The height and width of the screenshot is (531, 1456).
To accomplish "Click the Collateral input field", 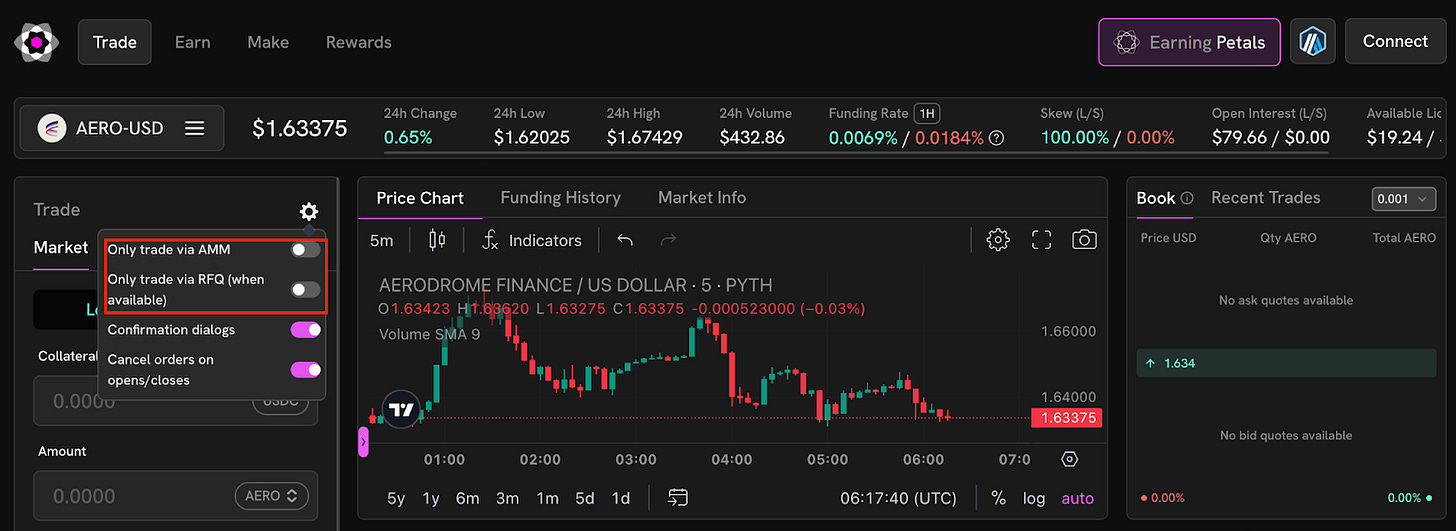I will click(x=175, y=401).
